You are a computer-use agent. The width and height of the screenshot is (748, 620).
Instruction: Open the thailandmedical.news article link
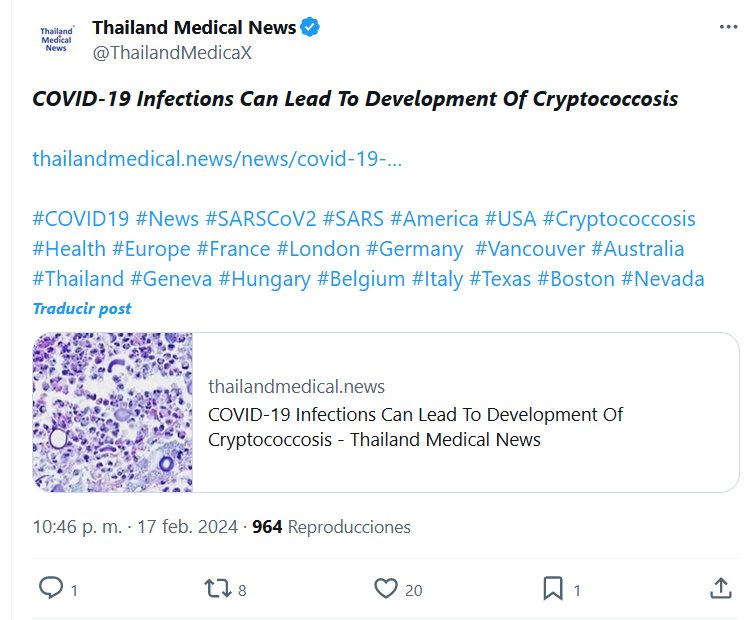point(217,159)
